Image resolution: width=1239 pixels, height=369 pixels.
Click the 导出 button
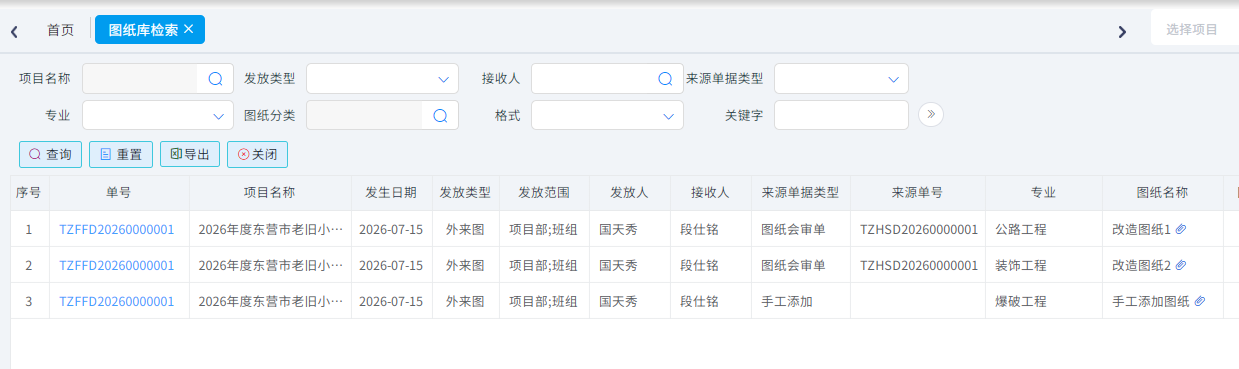190,154
